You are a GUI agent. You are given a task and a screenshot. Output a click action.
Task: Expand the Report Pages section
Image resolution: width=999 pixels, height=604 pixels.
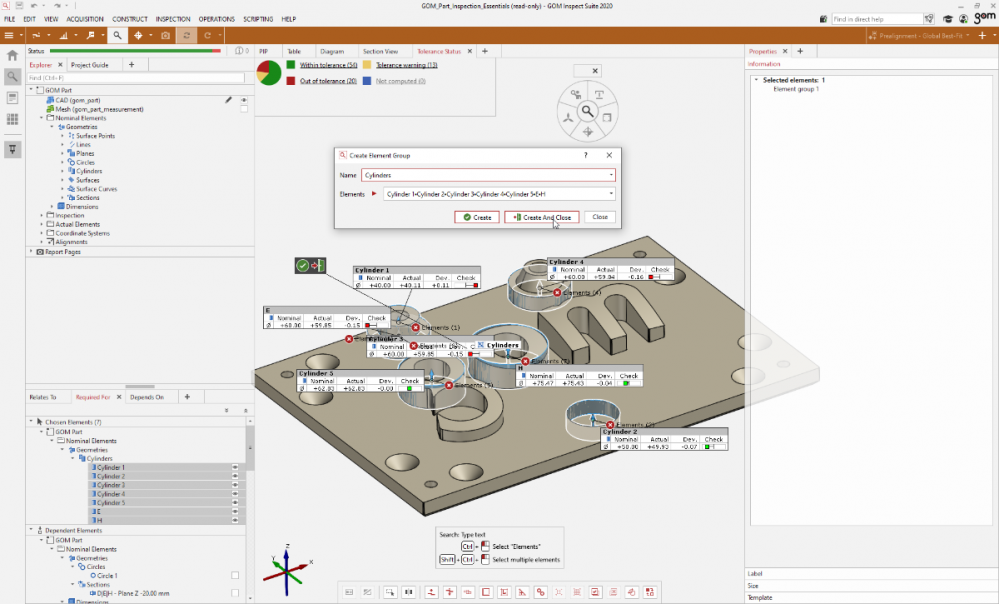(31, 252)
